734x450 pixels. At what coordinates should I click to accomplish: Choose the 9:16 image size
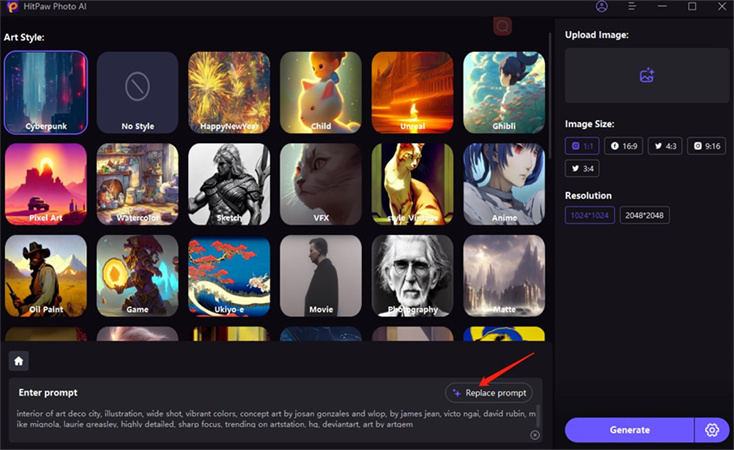click(706, 146)
